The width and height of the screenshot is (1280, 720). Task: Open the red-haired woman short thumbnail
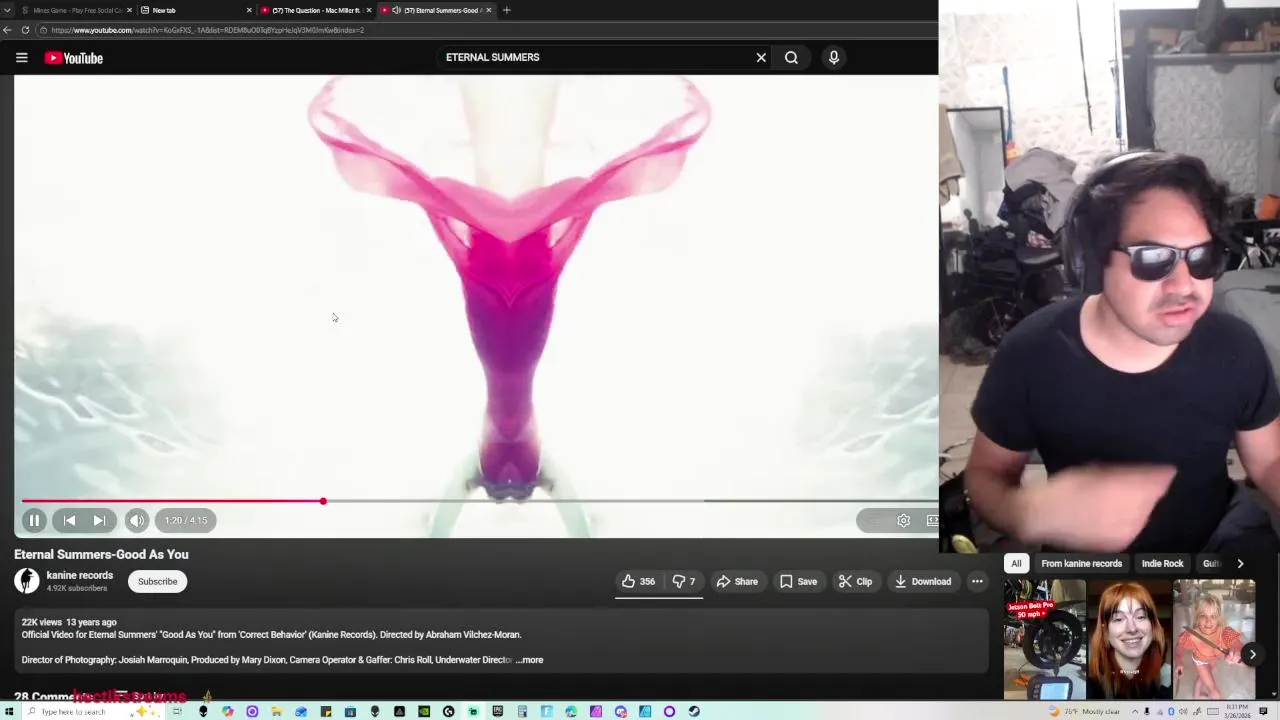click(x=1129, y=640)
